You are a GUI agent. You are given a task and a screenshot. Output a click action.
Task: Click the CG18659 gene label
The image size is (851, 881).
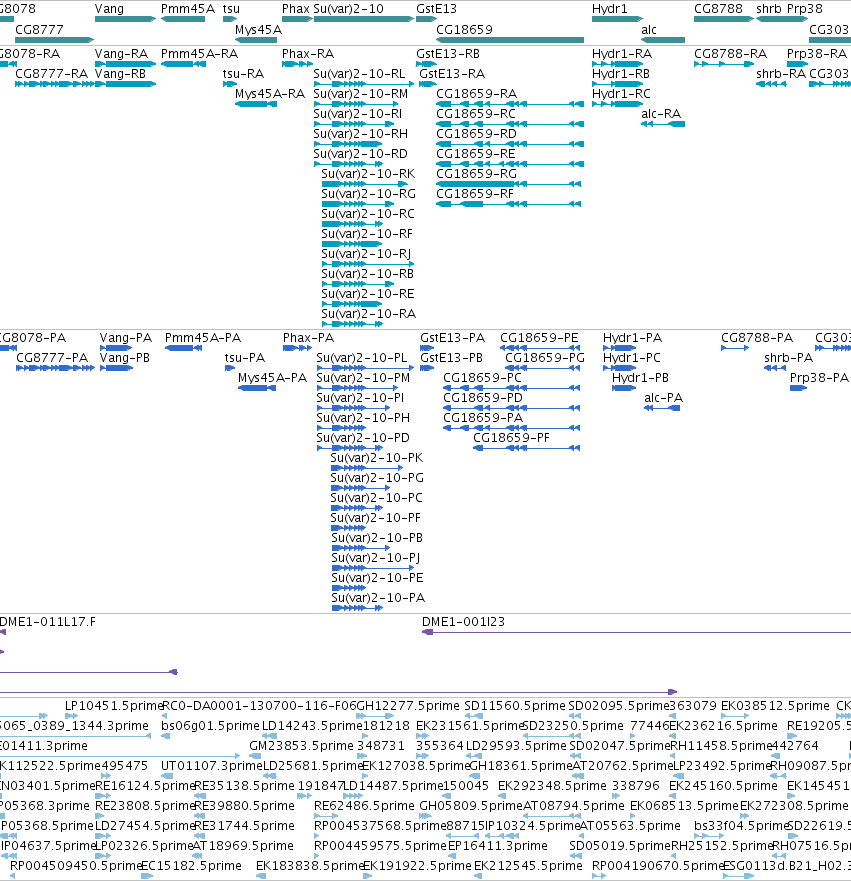(x=465, y=29)
